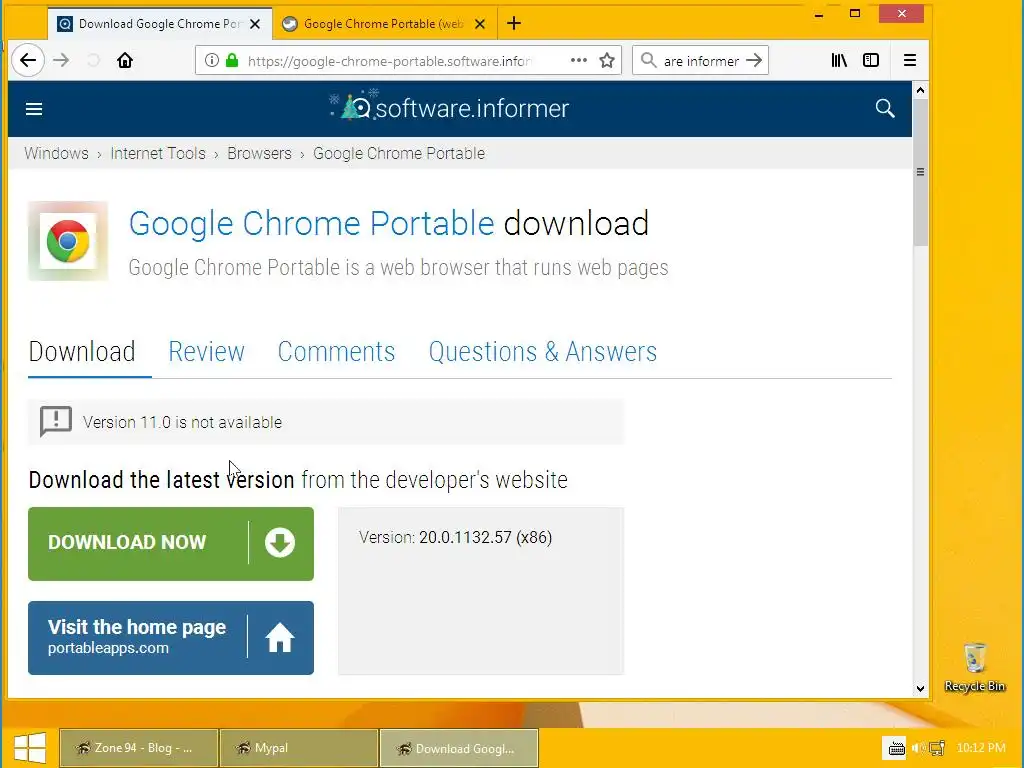Click the forward navigation arrow
This screenshot has width=1024, height=768.
pyautogui.click(x=61, y=61)
